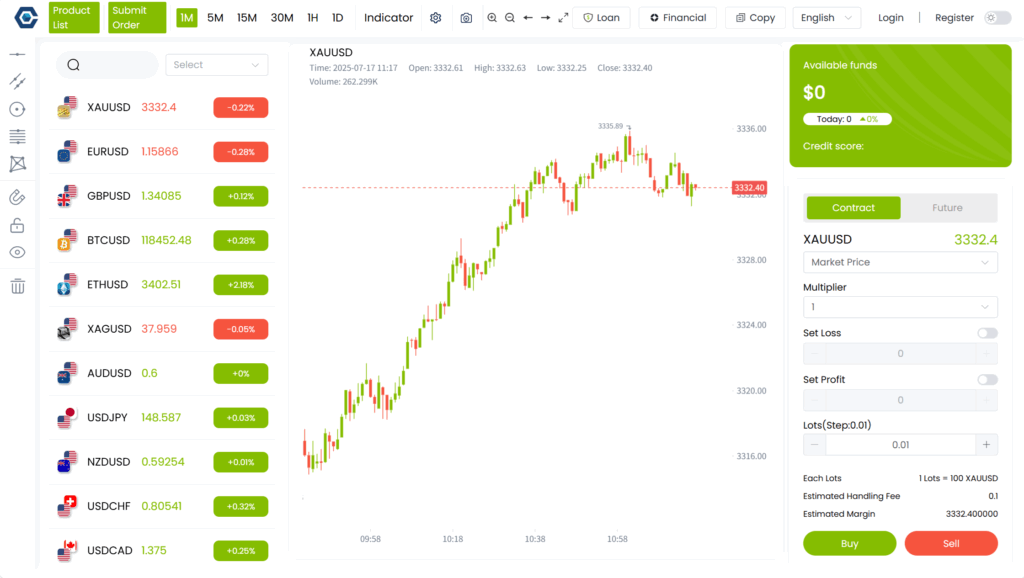Screen dimensions: 1024x578
Task: Toggle the theme switch beside Register
Action: (x=997, y=18)
